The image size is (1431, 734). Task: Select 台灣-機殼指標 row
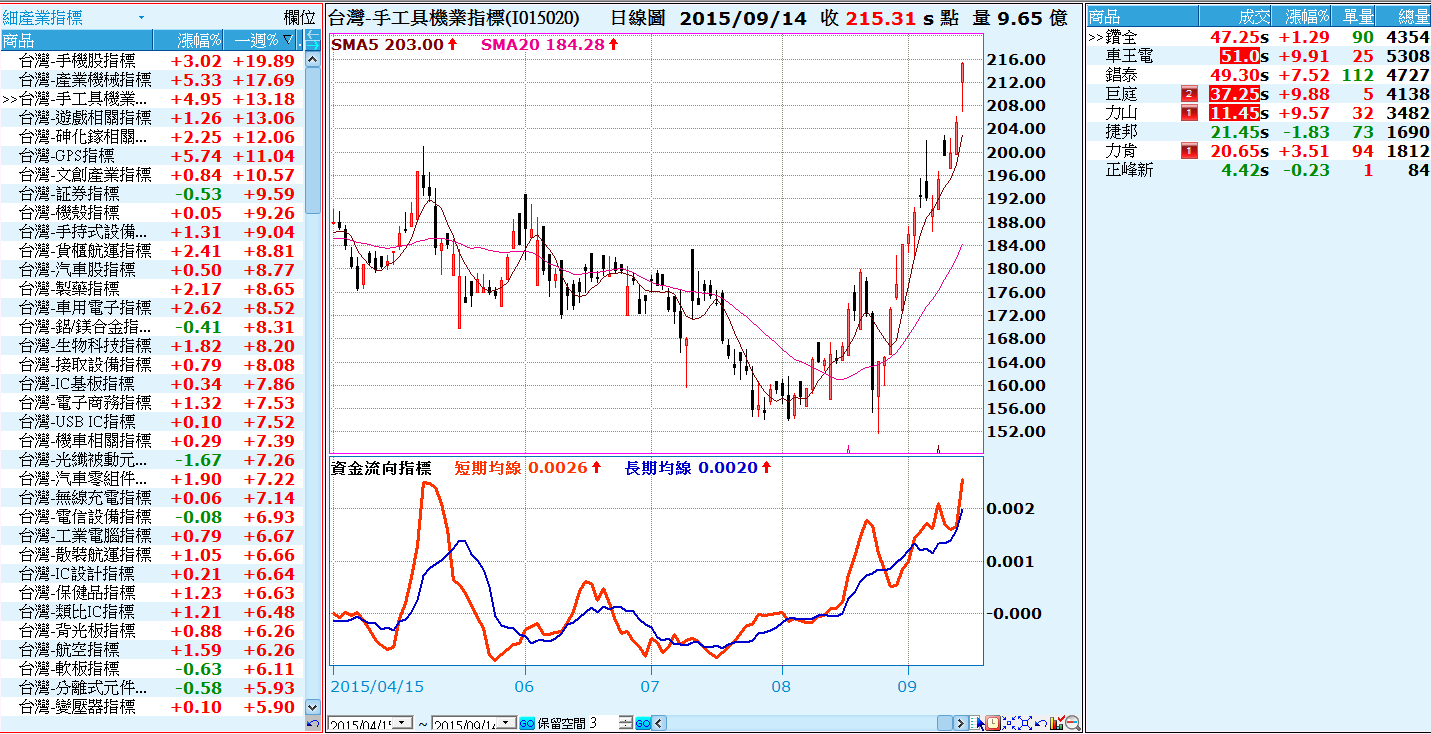152,212
